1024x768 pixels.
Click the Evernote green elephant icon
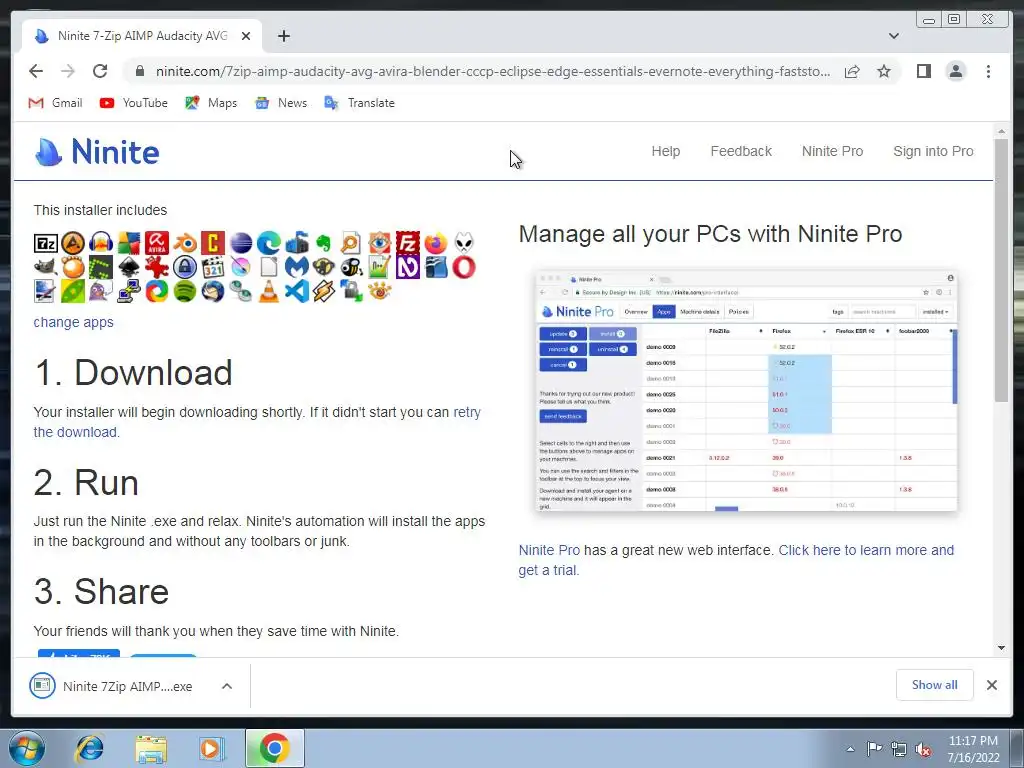click(324, 244)
